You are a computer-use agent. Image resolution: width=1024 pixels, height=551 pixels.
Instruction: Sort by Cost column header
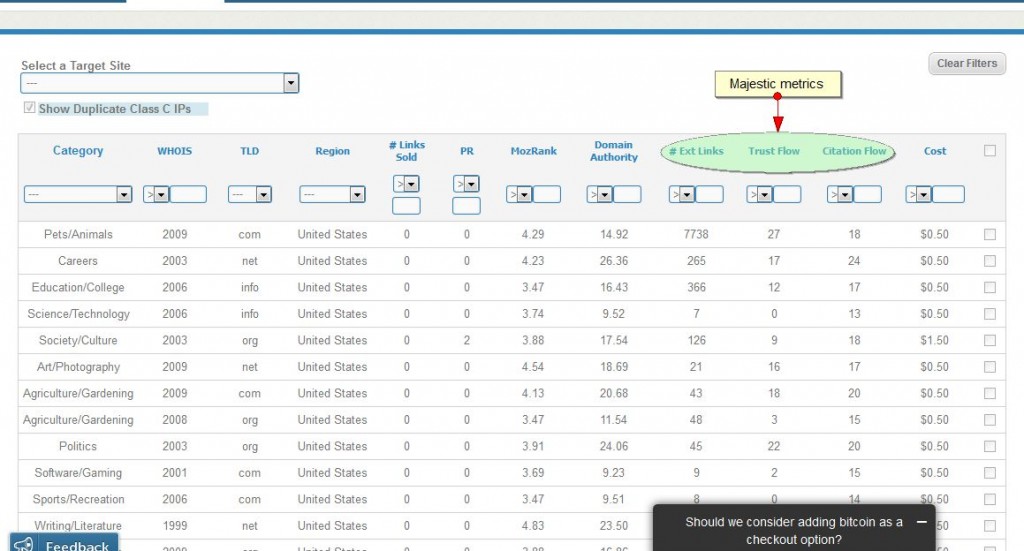coord(935,151)
